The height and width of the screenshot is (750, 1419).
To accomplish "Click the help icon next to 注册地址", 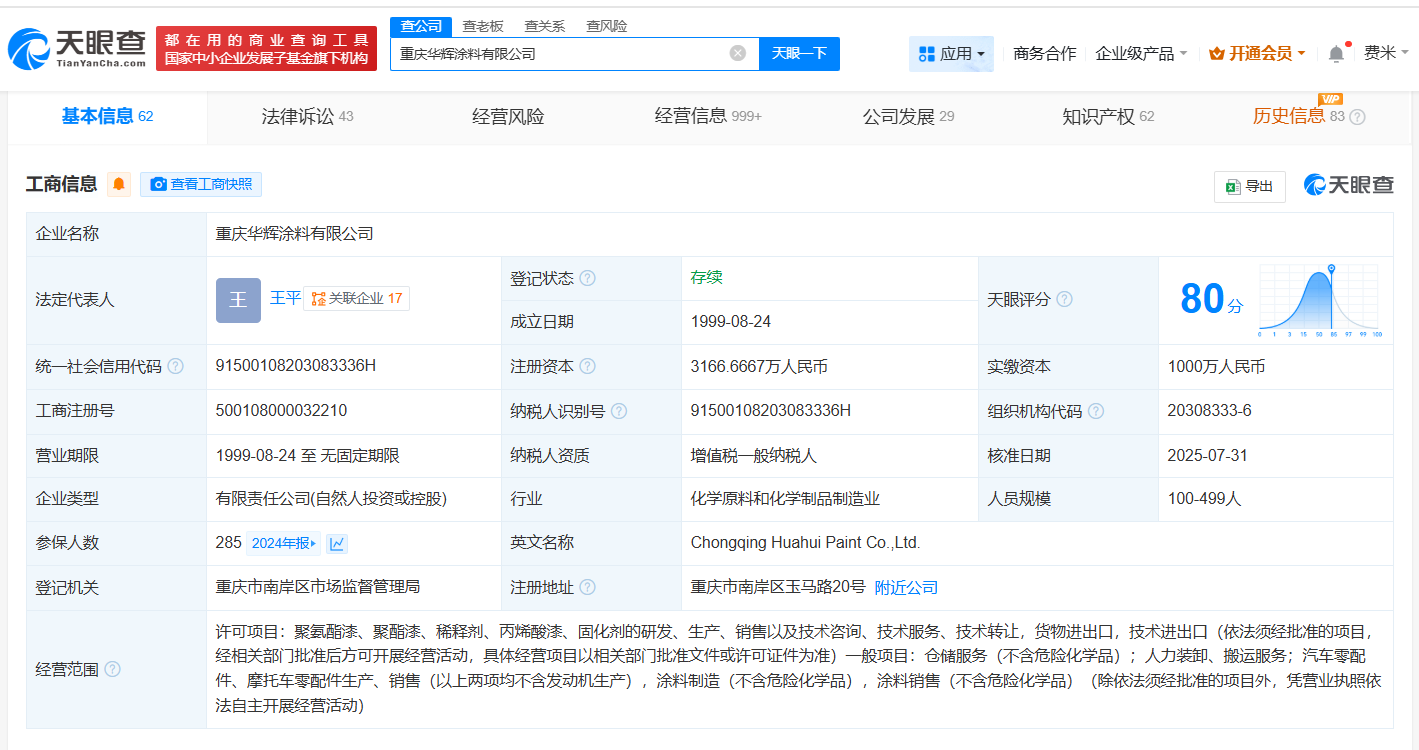I will 587,587.
